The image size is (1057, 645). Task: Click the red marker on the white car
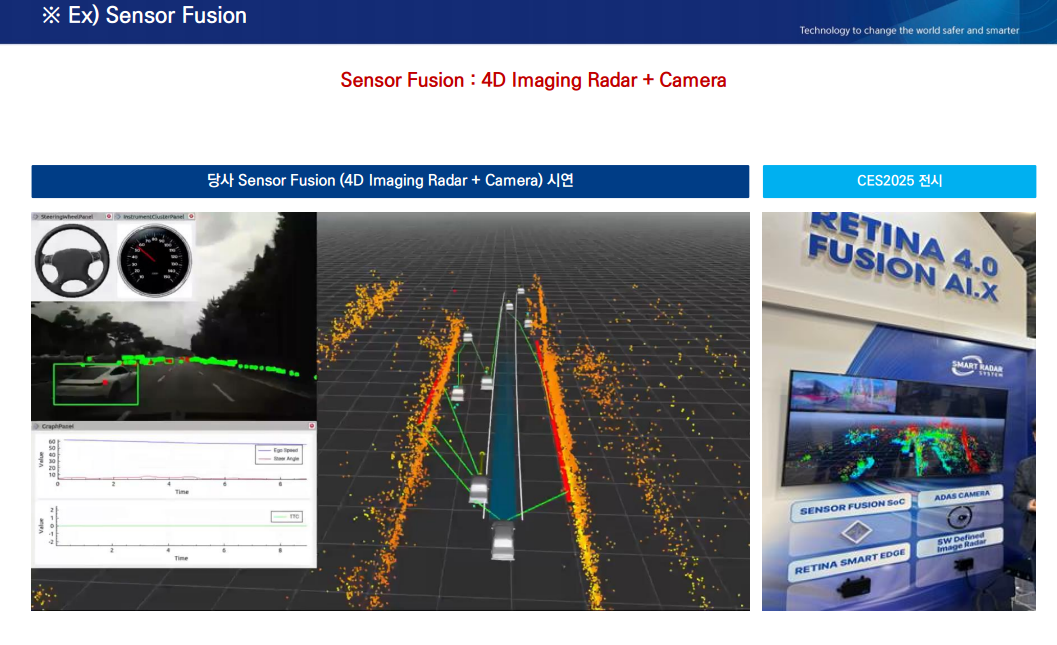click(x=106, y=383)
